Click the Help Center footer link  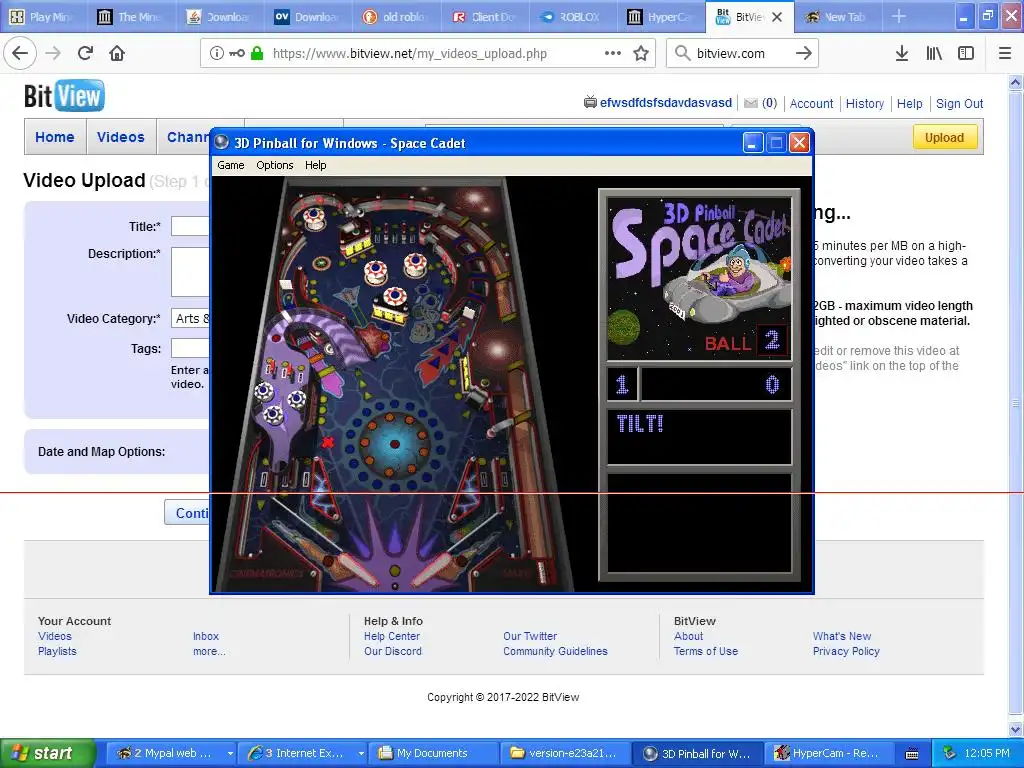pos(392,636)
